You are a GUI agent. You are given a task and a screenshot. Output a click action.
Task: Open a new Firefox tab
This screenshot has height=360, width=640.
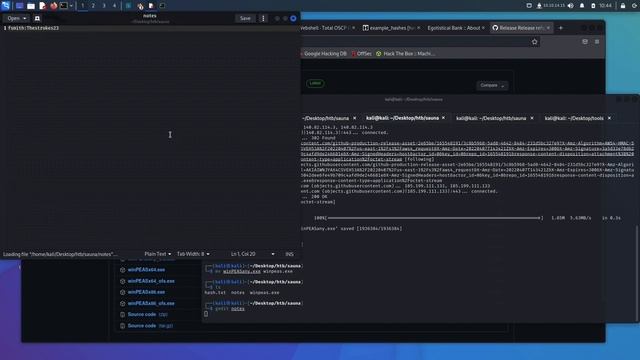click(x=561, y=28)
